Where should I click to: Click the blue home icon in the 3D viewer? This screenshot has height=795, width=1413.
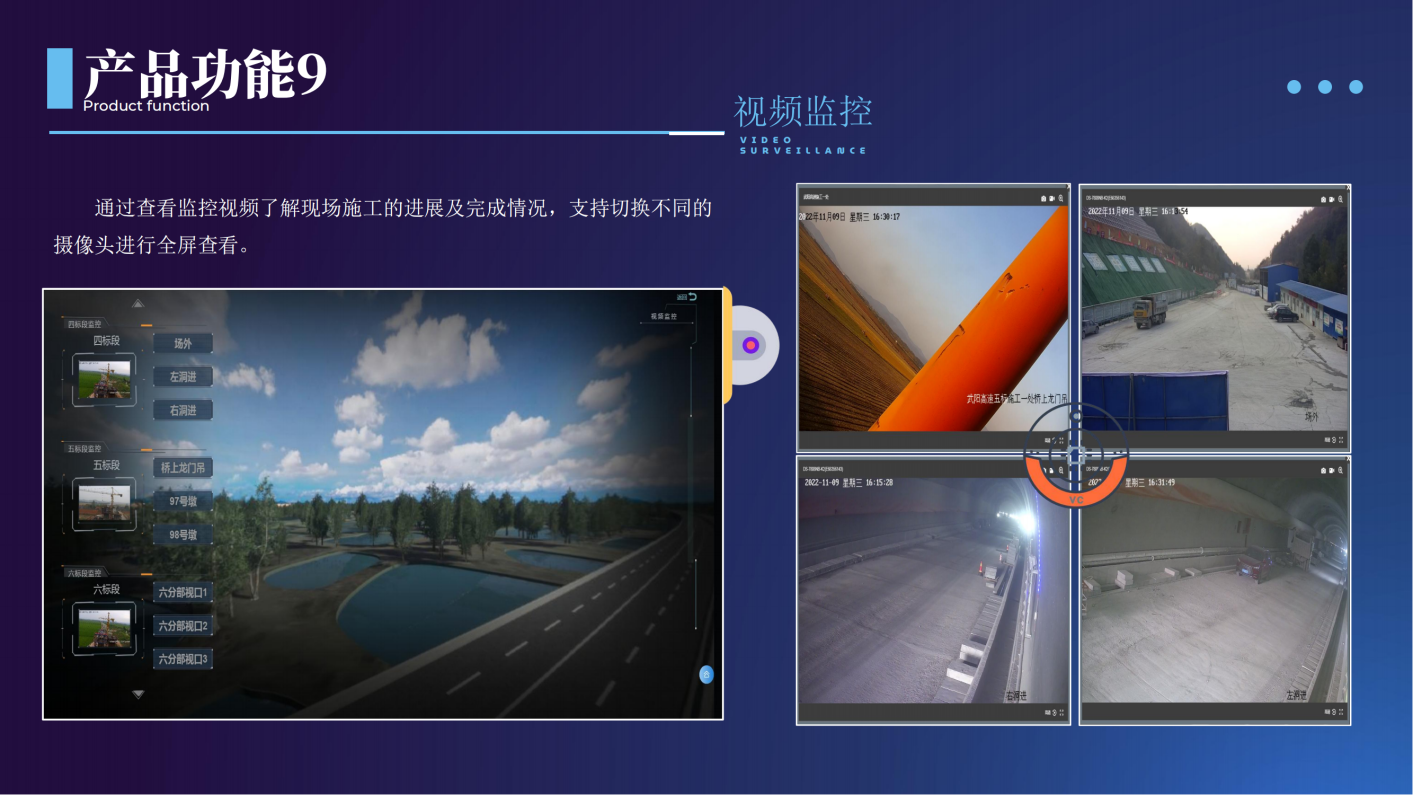pyautogui.click(x=708, y=674)
